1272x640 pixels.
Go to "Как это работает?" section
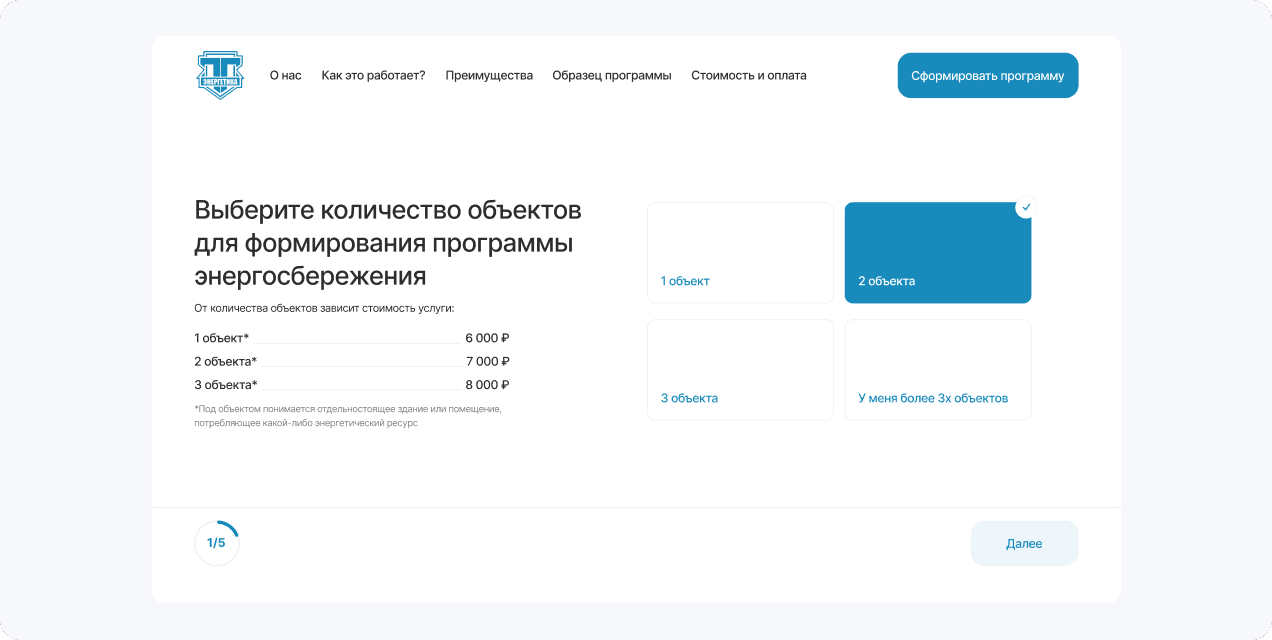point(373,75)
